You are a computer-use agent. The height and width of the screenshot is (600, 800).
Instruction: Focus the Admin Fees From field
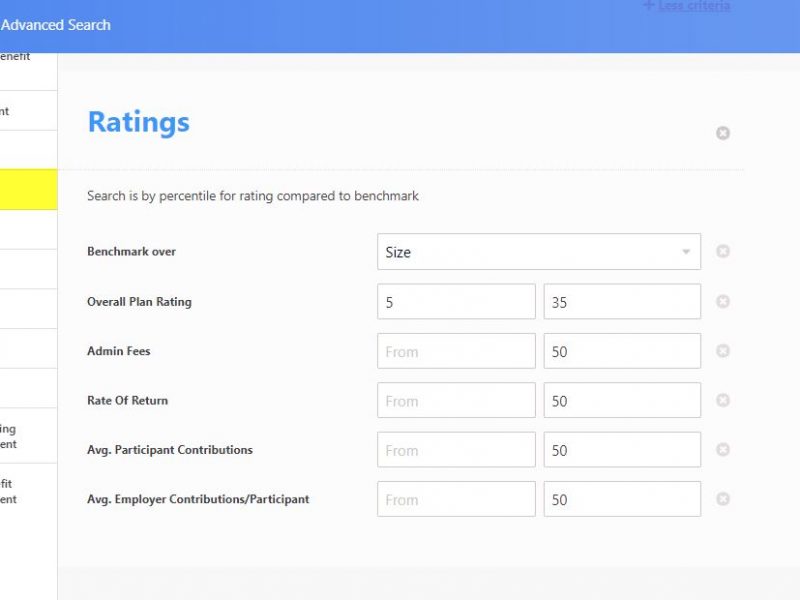(x=456, y=351)
